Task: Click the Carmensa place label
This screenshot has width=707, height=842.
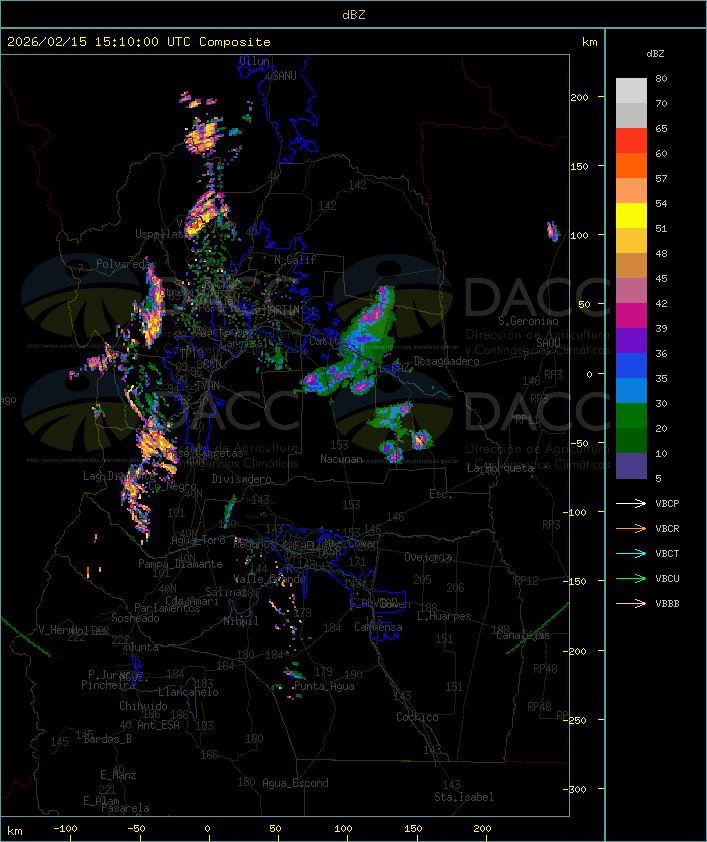Action: [378, 627]
